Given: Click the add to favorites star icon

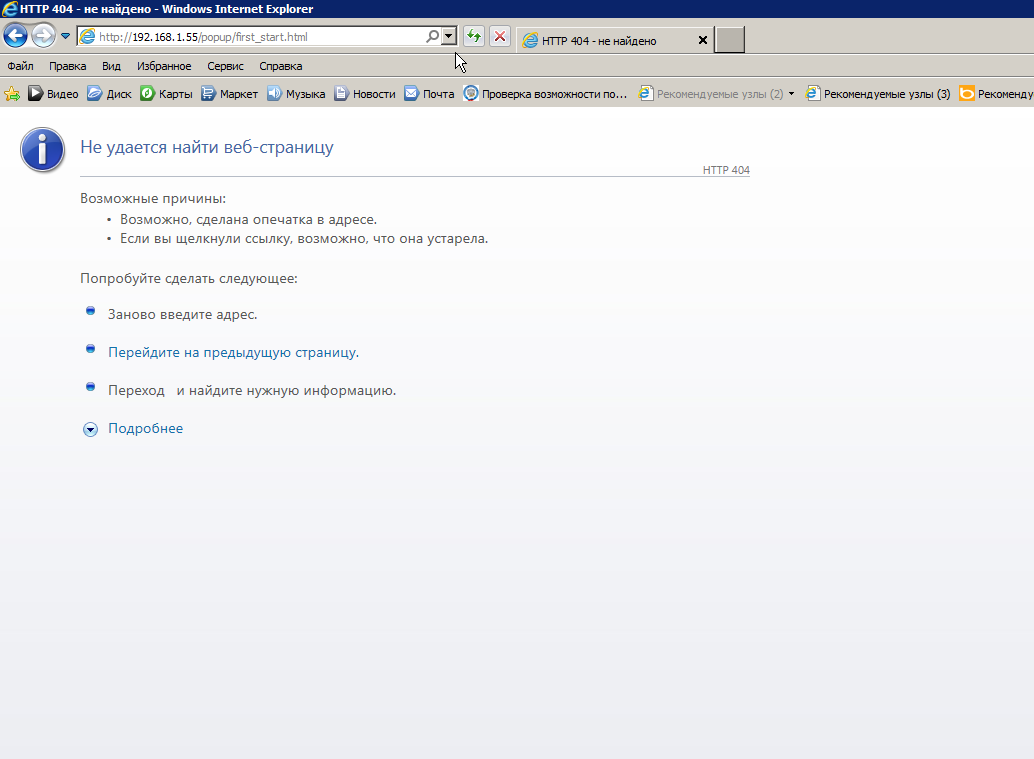Looking at the screenshot, I should click(x=12, y=94).
